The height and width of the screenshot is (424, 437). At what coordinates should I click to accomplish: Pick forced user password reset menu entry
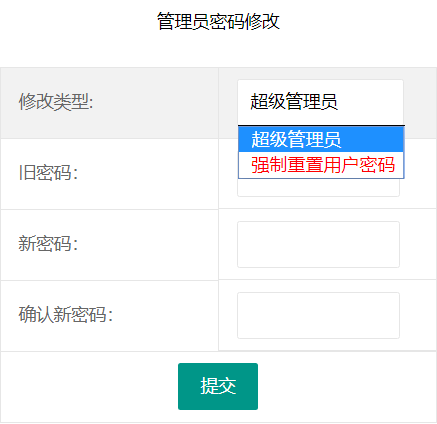(x=323, y=165)
